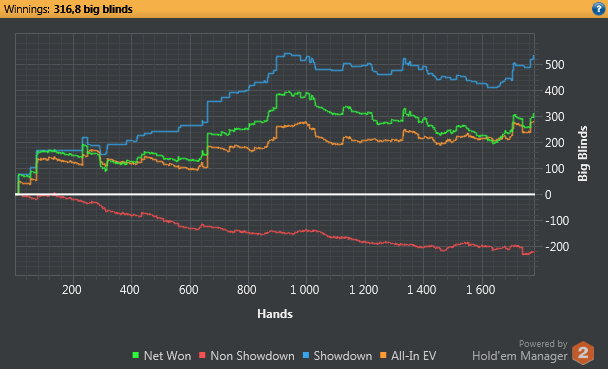
Task: Click the Hold'em Manager 2 logo
Action: (x=583, y=352)
